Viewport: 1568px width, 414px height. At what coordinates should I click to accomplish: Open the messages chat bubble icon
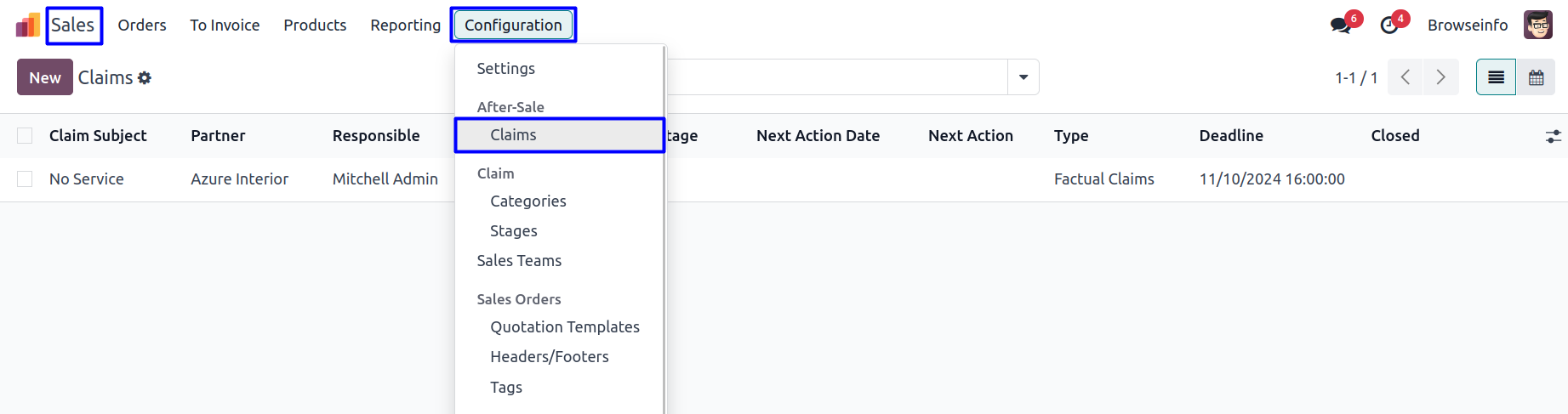click(x=1341, y=26)
